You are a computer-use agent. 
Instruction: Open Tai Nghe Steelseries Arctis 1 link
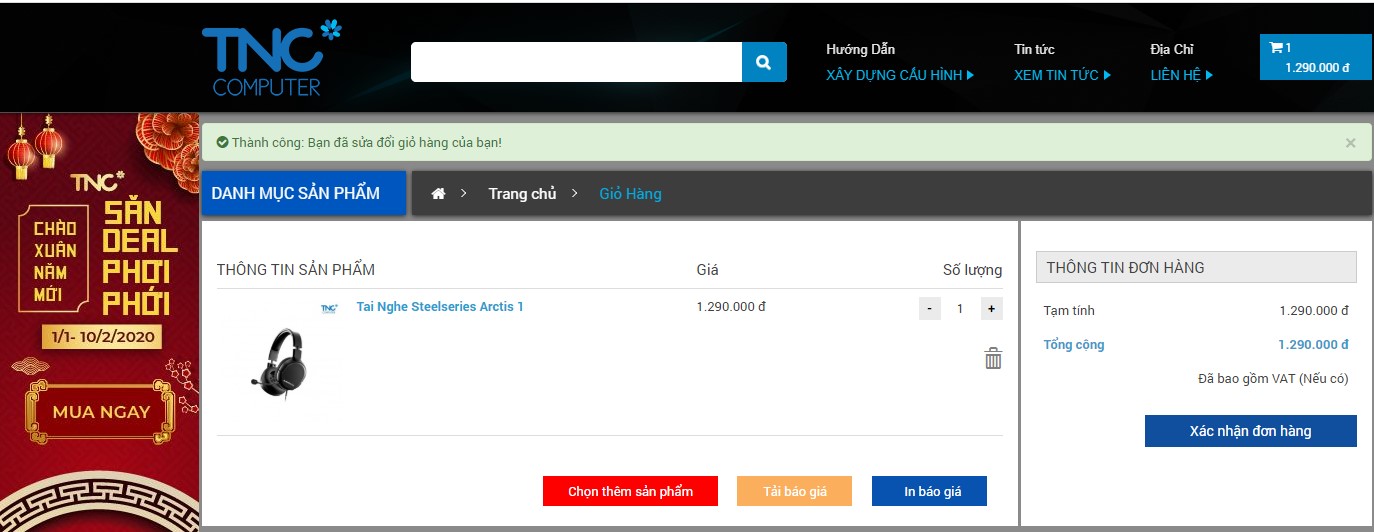pos(440,307)
